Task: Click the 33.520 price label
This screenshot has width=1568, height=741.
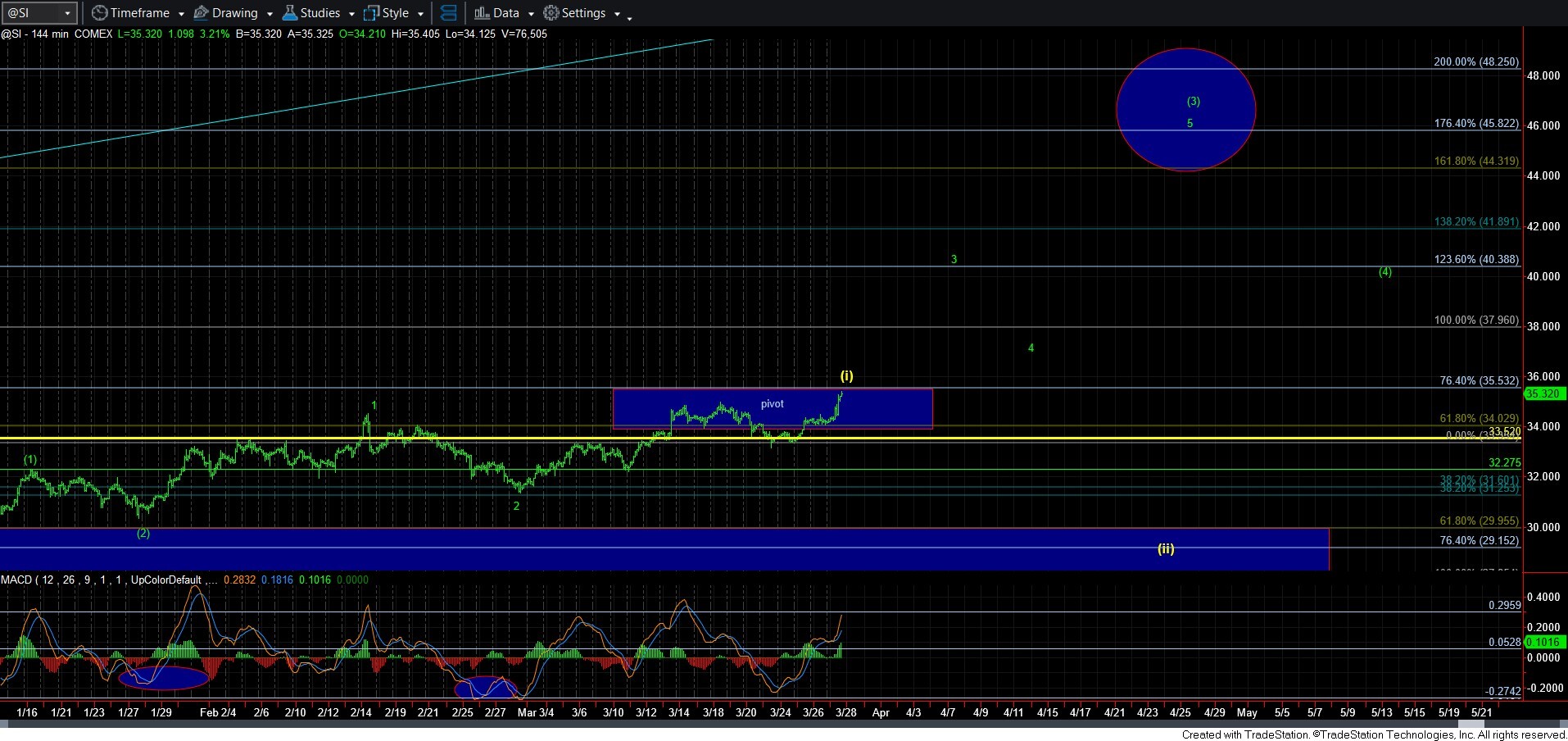Action: 1504,431
